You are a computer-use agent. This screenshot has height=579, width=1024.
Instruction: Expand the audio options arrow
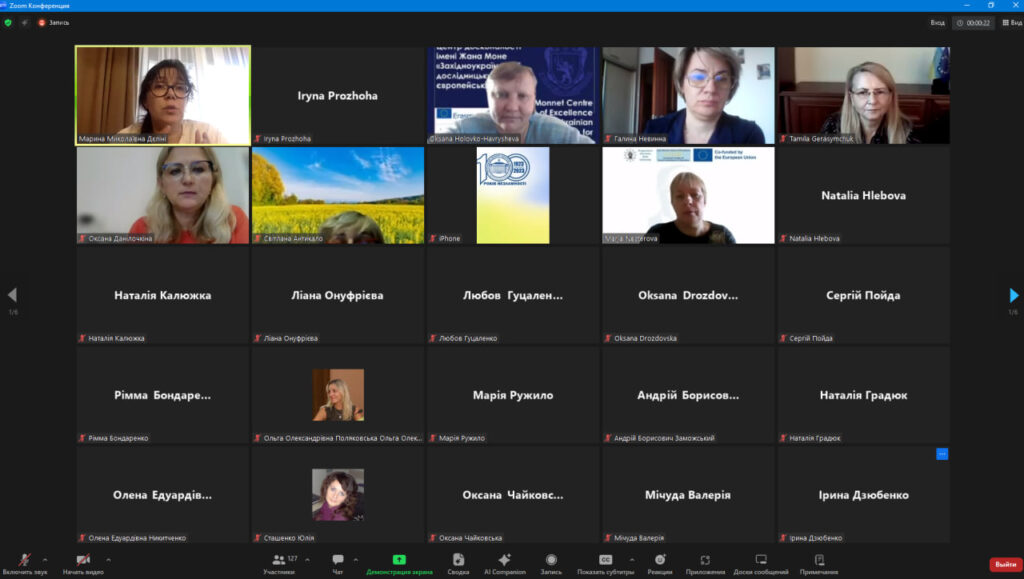point(46,559)
